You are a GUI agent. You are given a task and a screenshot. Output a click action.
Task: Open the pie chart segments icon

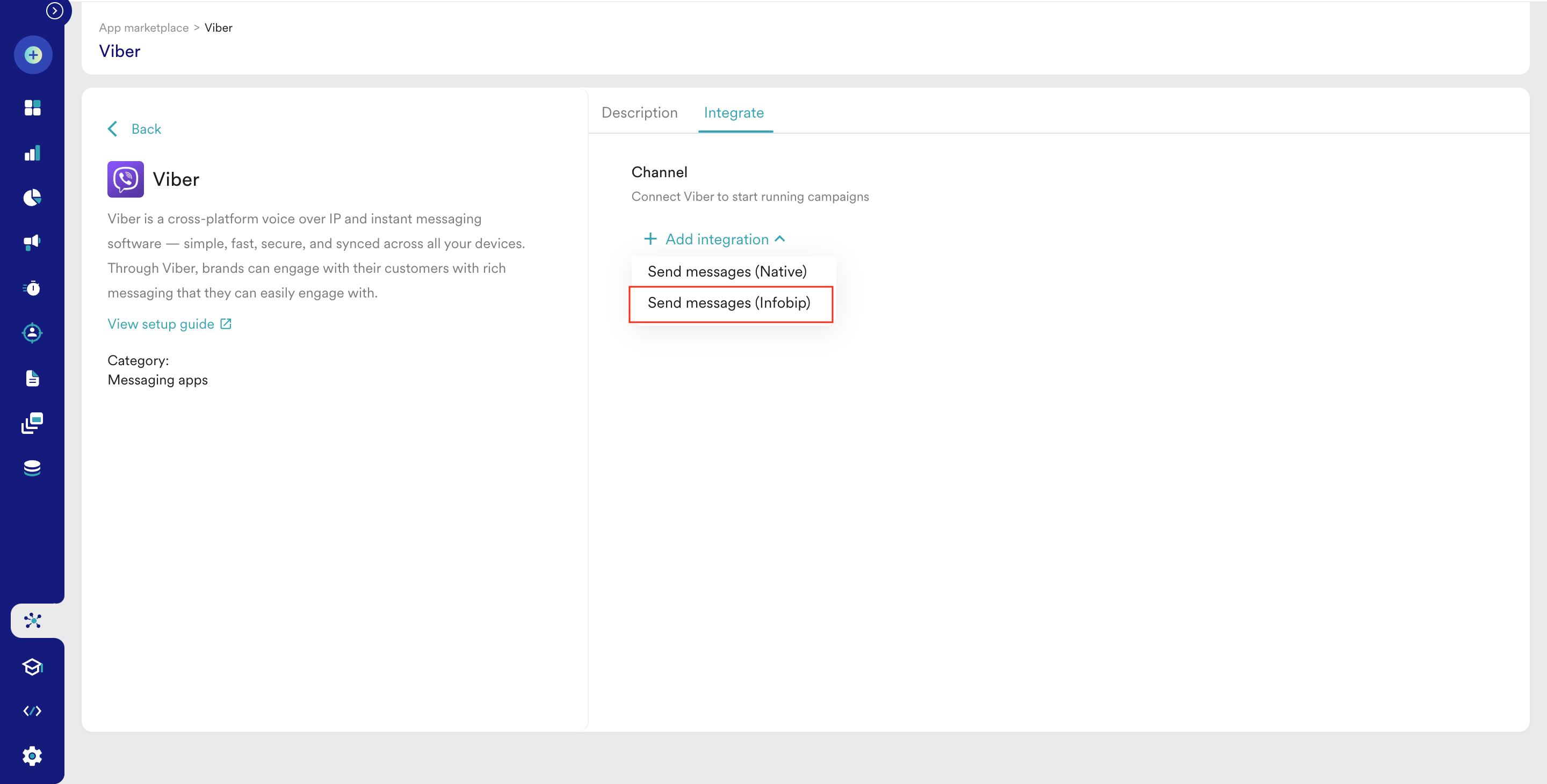[32, 198]
